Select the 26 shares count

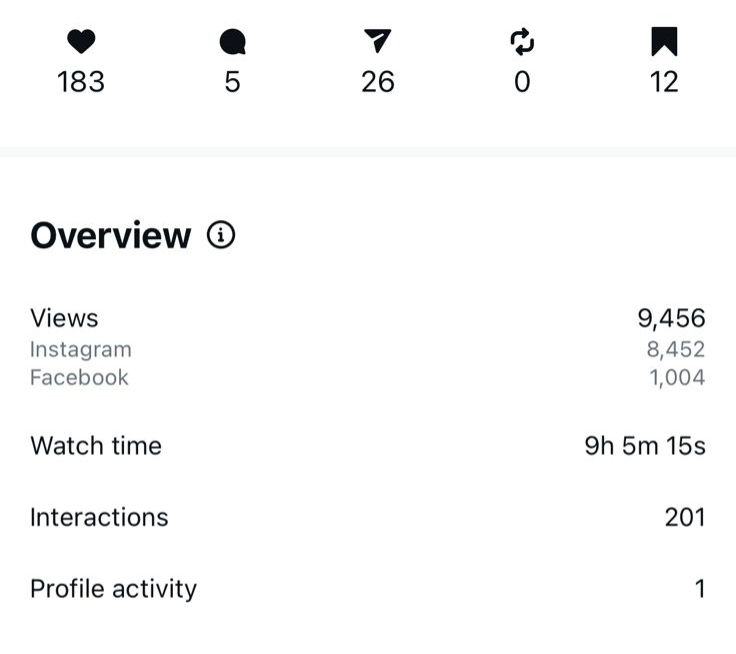[x=377, y=82]
